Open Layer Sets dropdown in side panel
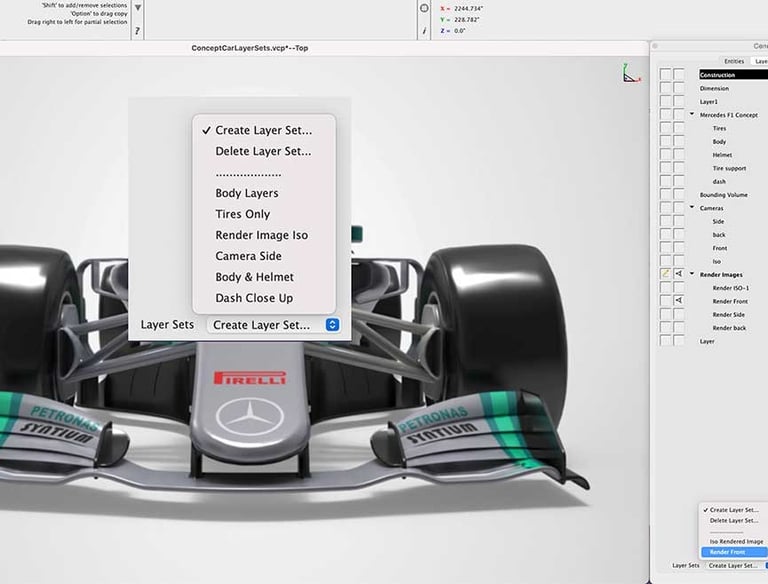Viewport: 768px width, 584px height. pyautogui.click(x=737, y=565)
